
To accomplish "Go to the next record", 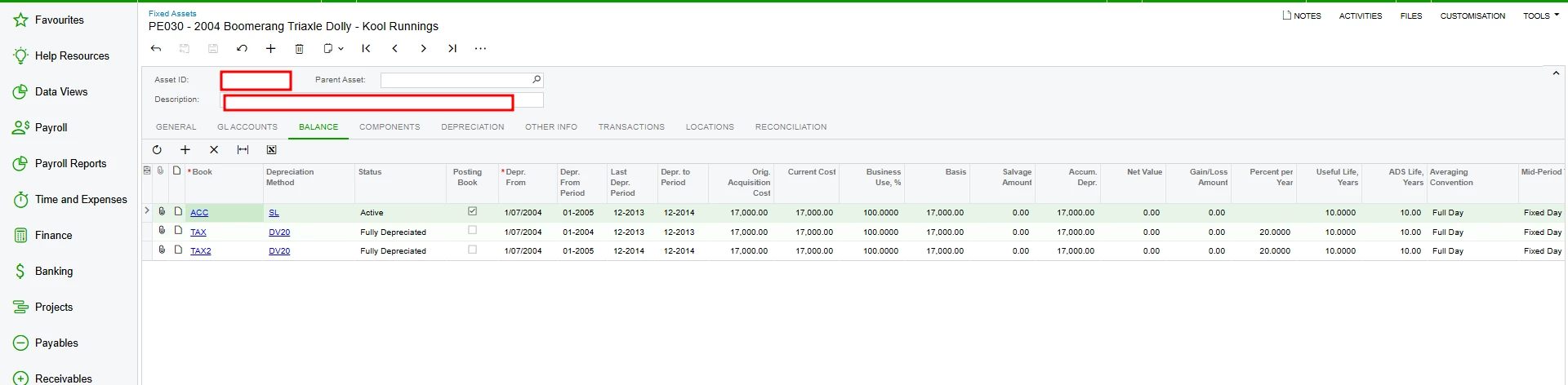I will pos(423,49).
